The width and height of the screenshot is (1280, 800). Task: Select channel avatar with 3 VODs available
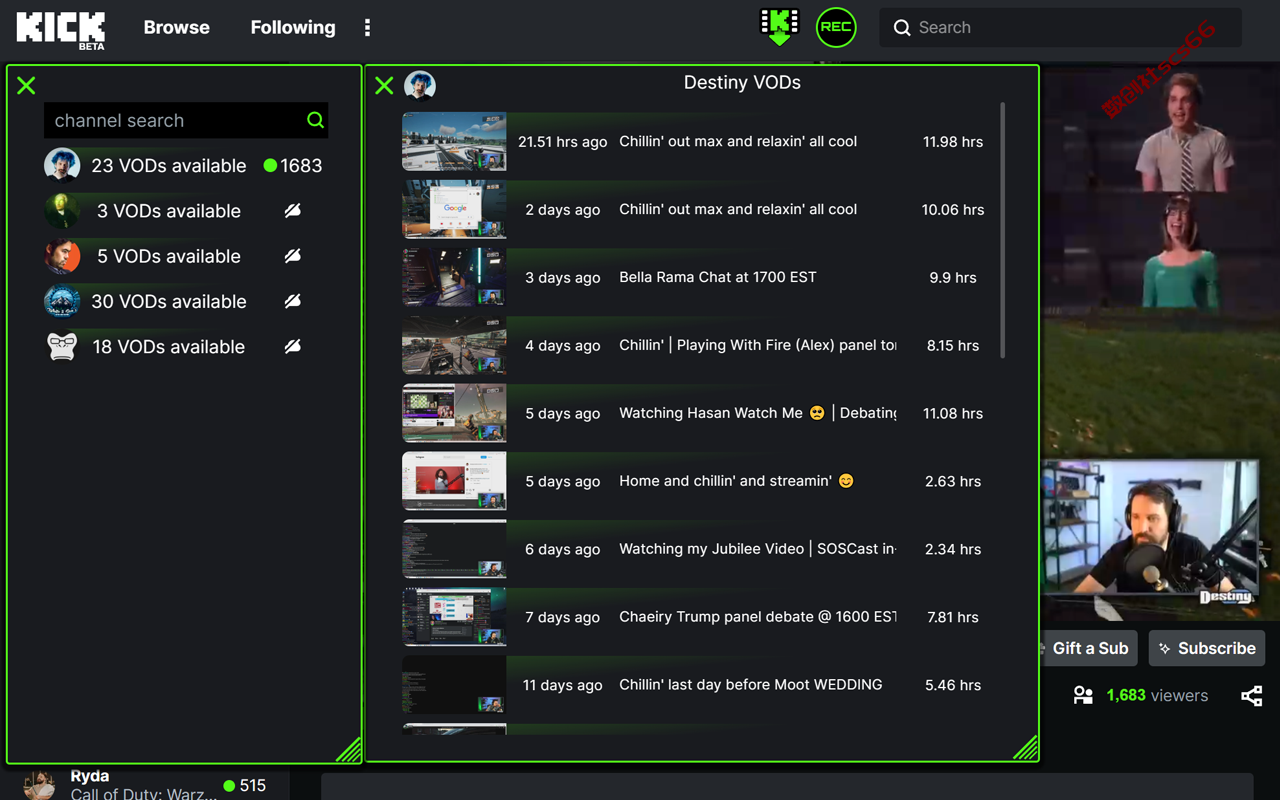tap(62, 211)
